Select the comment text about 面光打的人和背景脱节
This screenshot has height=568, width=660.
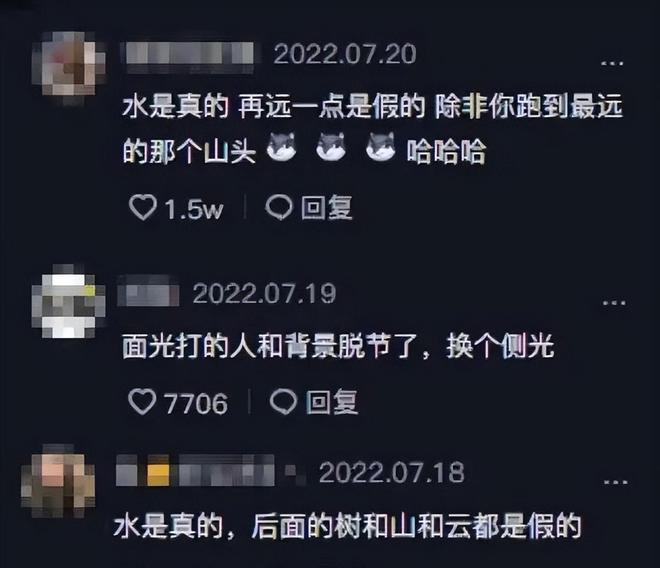pyautogui.click(x=338, y=346)
